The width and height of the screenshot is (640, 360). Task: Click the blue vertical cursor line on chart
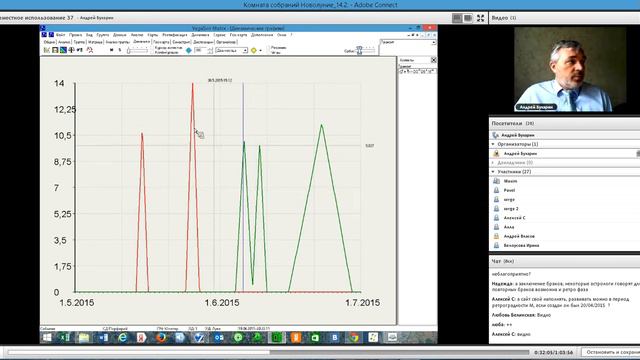(243, 187)
